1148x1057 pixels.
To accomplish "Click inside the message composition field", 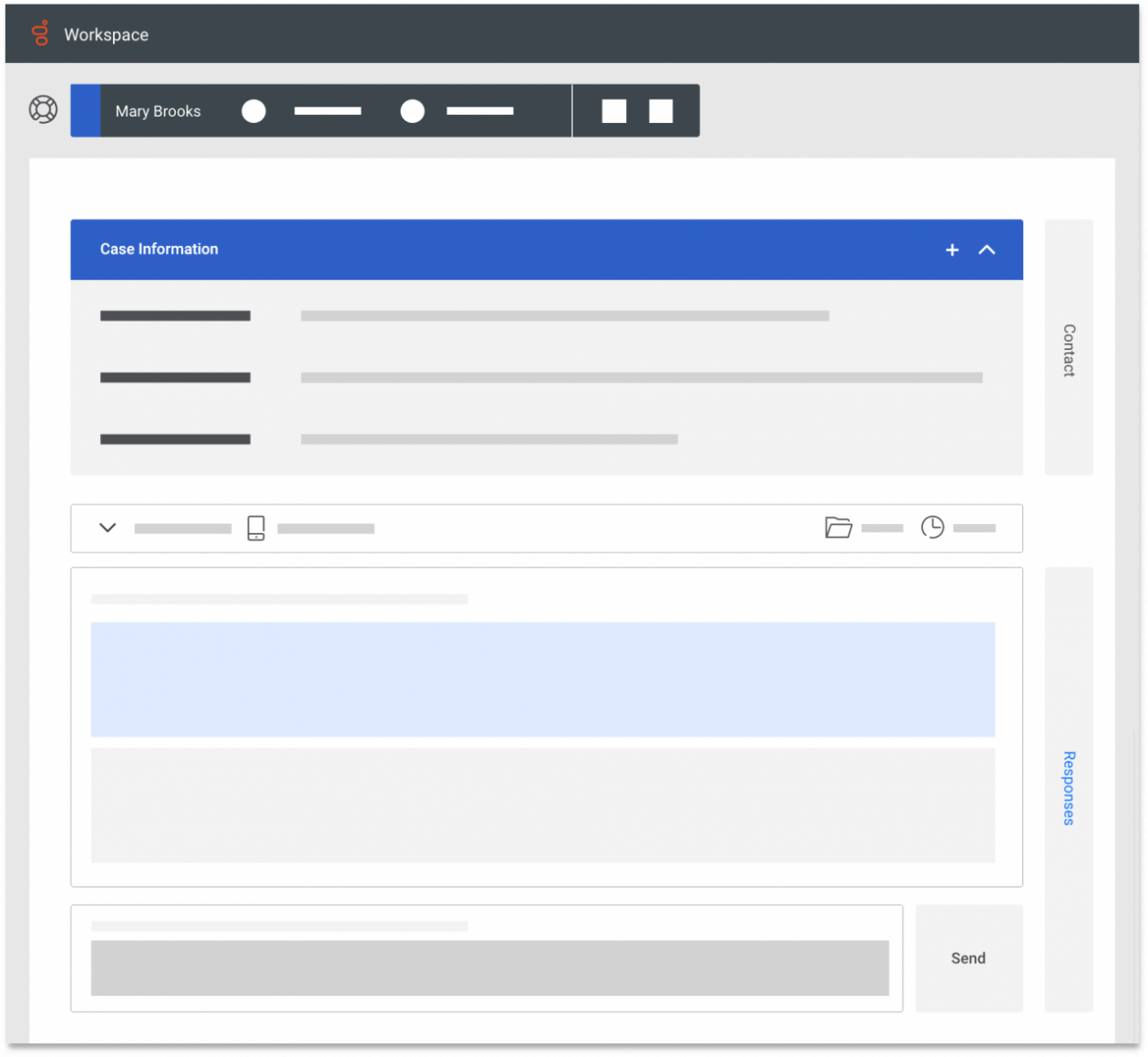I will tap(489, 968).
